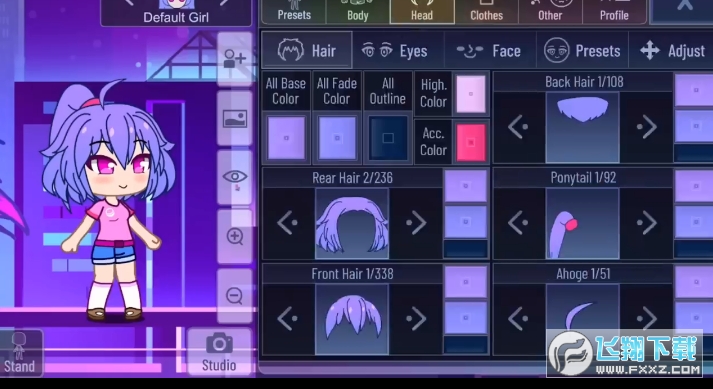Go to previous Back Hair style

pos(518,127)
